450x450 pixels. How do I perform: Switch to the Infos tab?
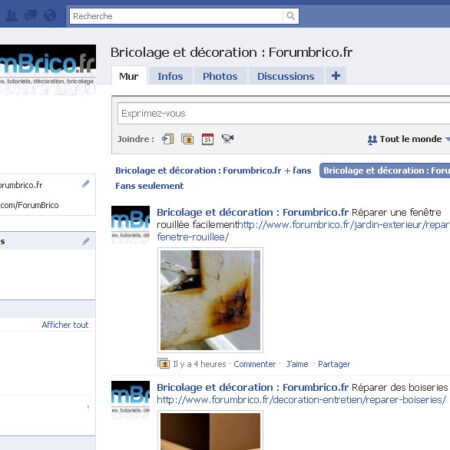tap(170, 76)
